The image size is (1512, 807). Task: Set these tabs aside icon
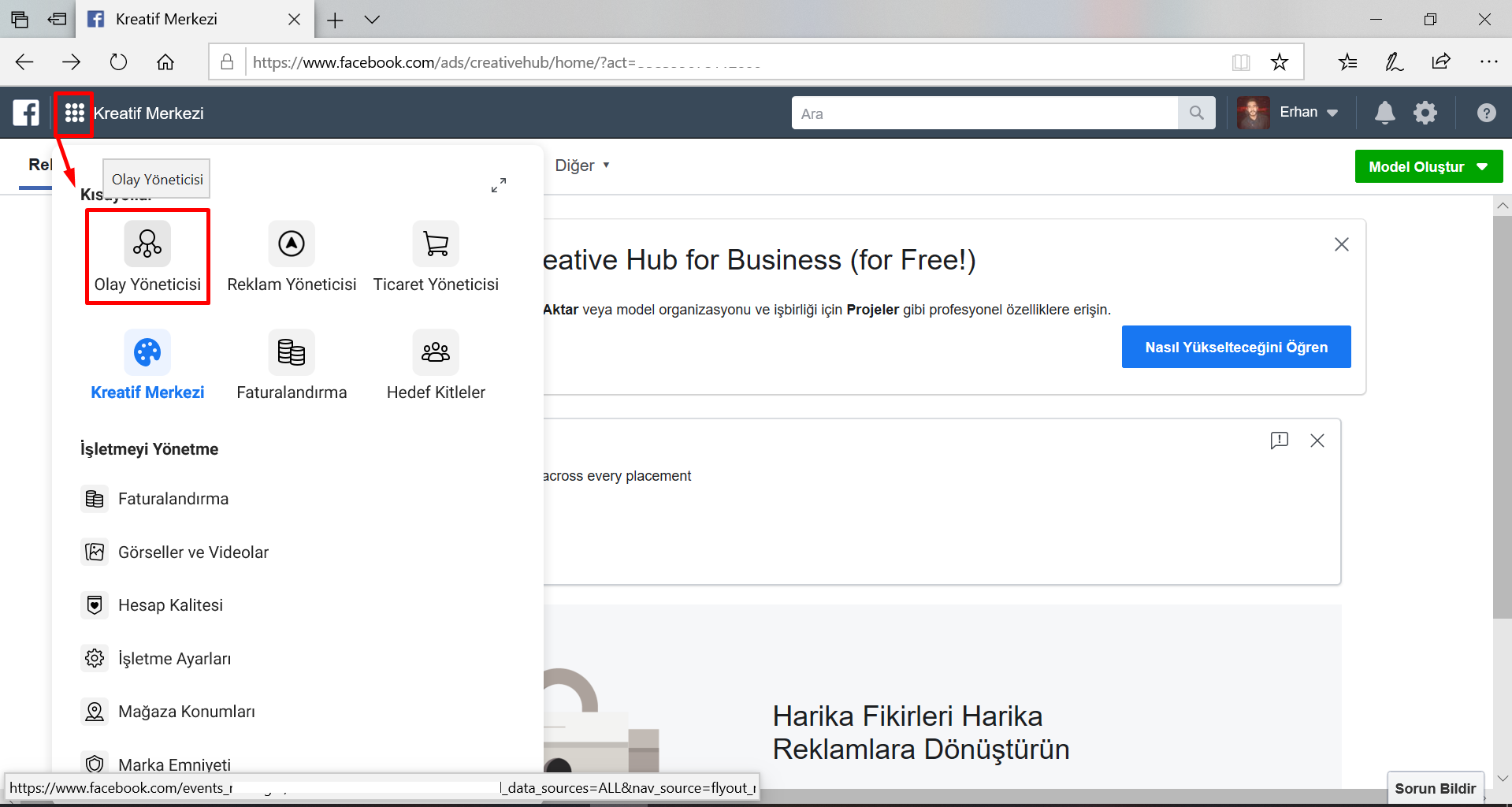(x=57, y=20)
